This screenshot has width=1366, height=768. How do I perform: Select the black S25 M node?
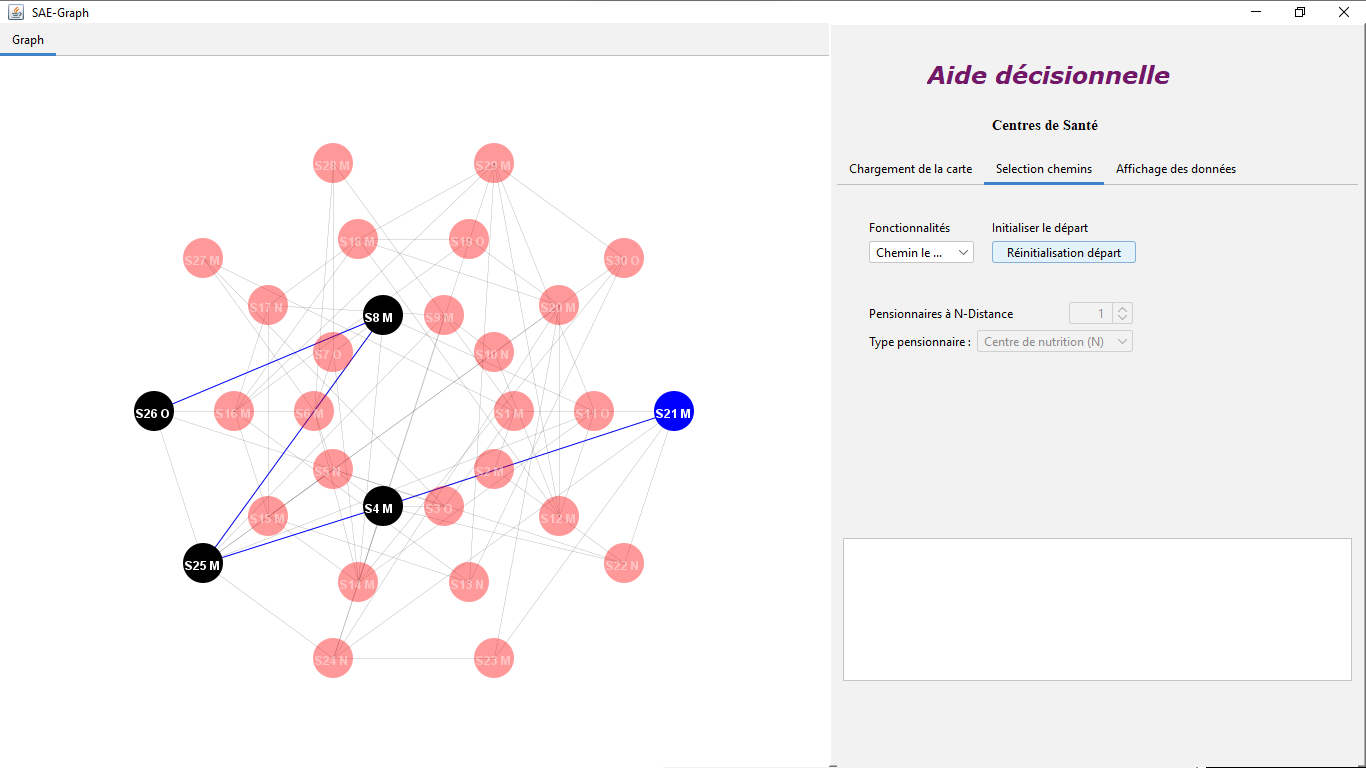202,564
